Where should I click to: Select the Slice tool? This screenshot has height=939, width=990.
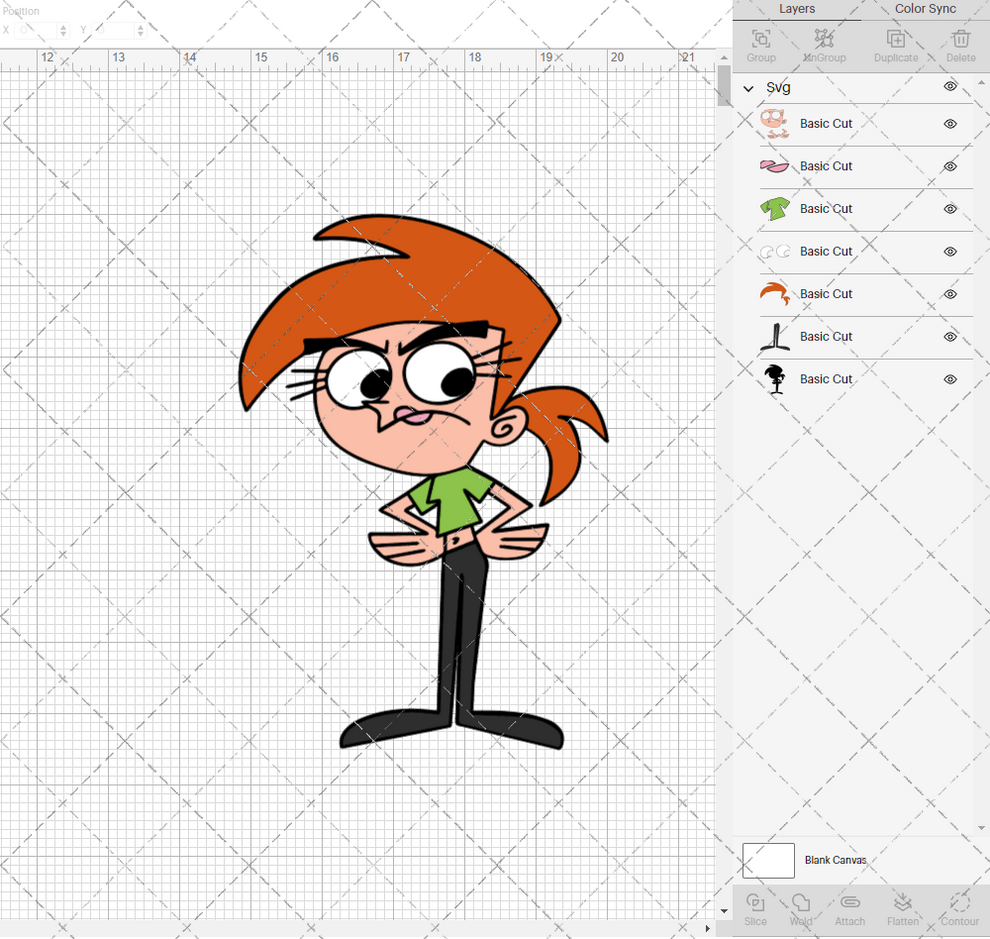(x=755, y=910)
